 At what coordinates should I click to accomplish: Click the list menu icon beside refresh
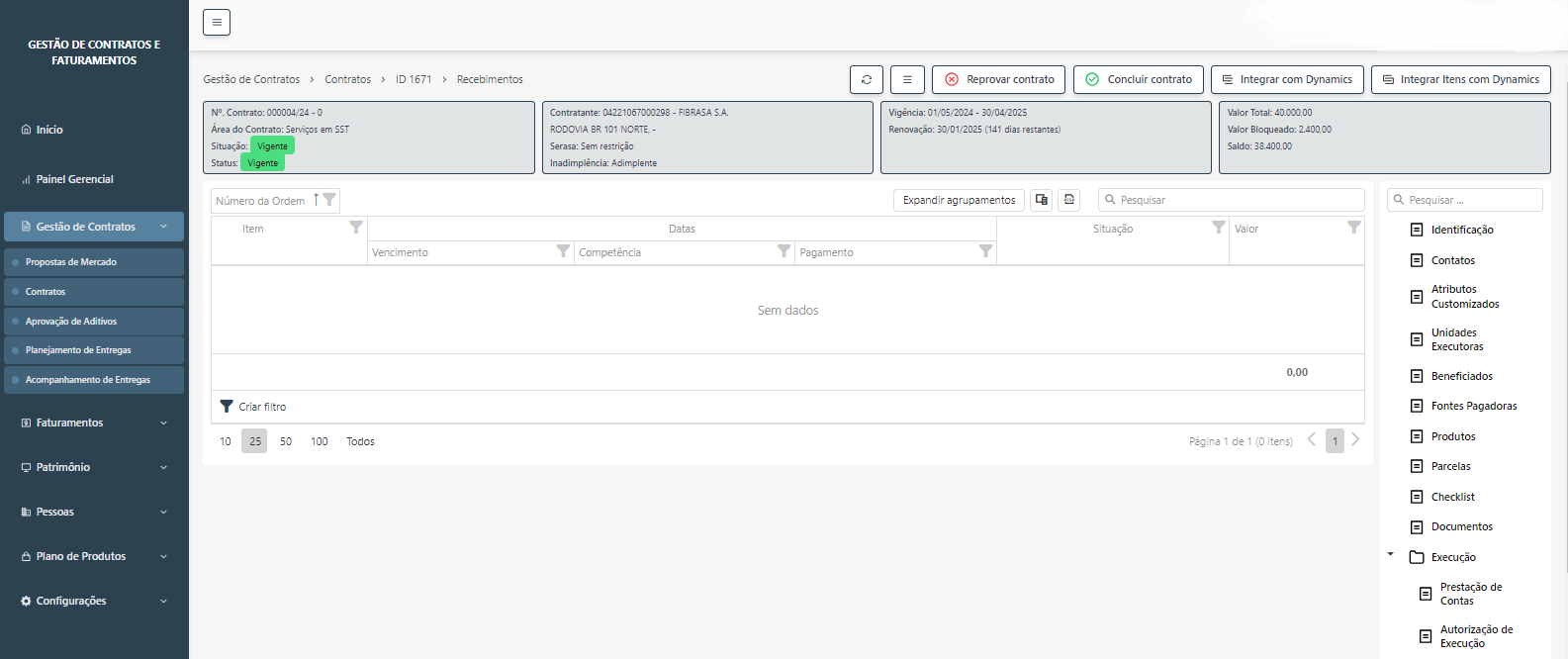(907, 79)
